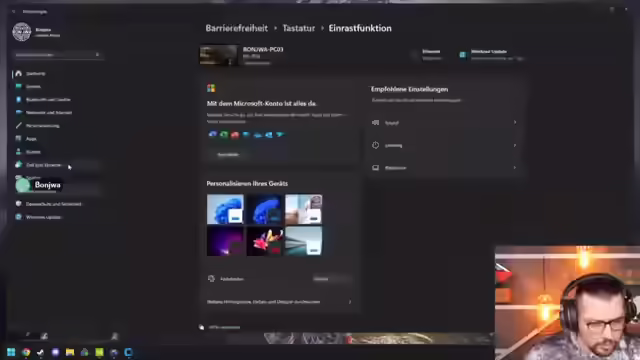
Task: Select the teal lake theme thumbnail
Action: (303, 241)
